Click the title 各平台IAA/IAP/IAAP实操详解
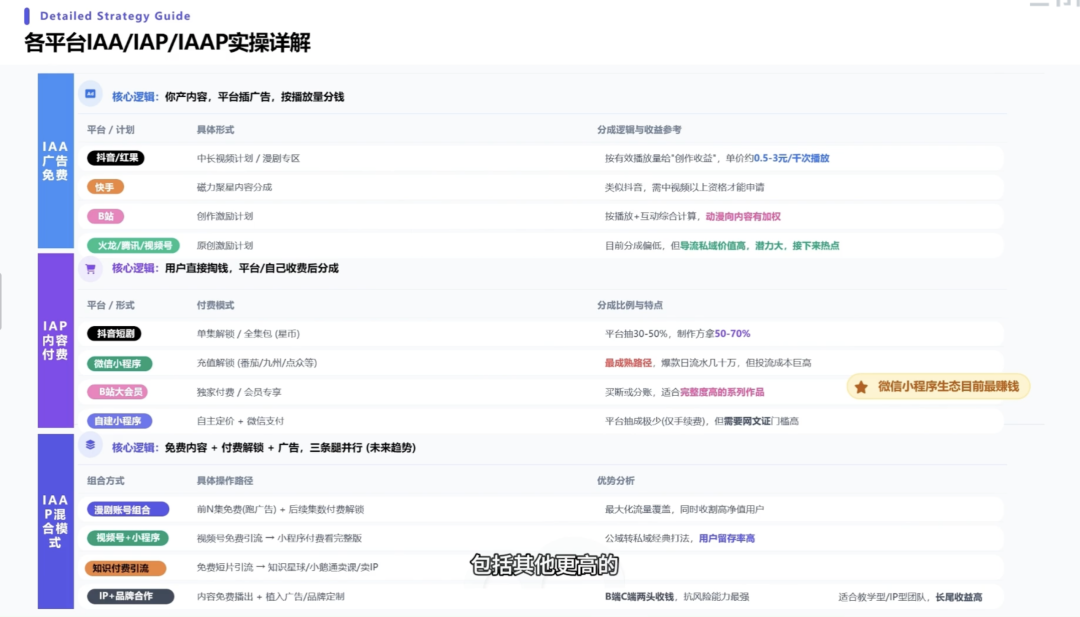Viewport: 1080px width, 617px height. [x=167, y=43]
